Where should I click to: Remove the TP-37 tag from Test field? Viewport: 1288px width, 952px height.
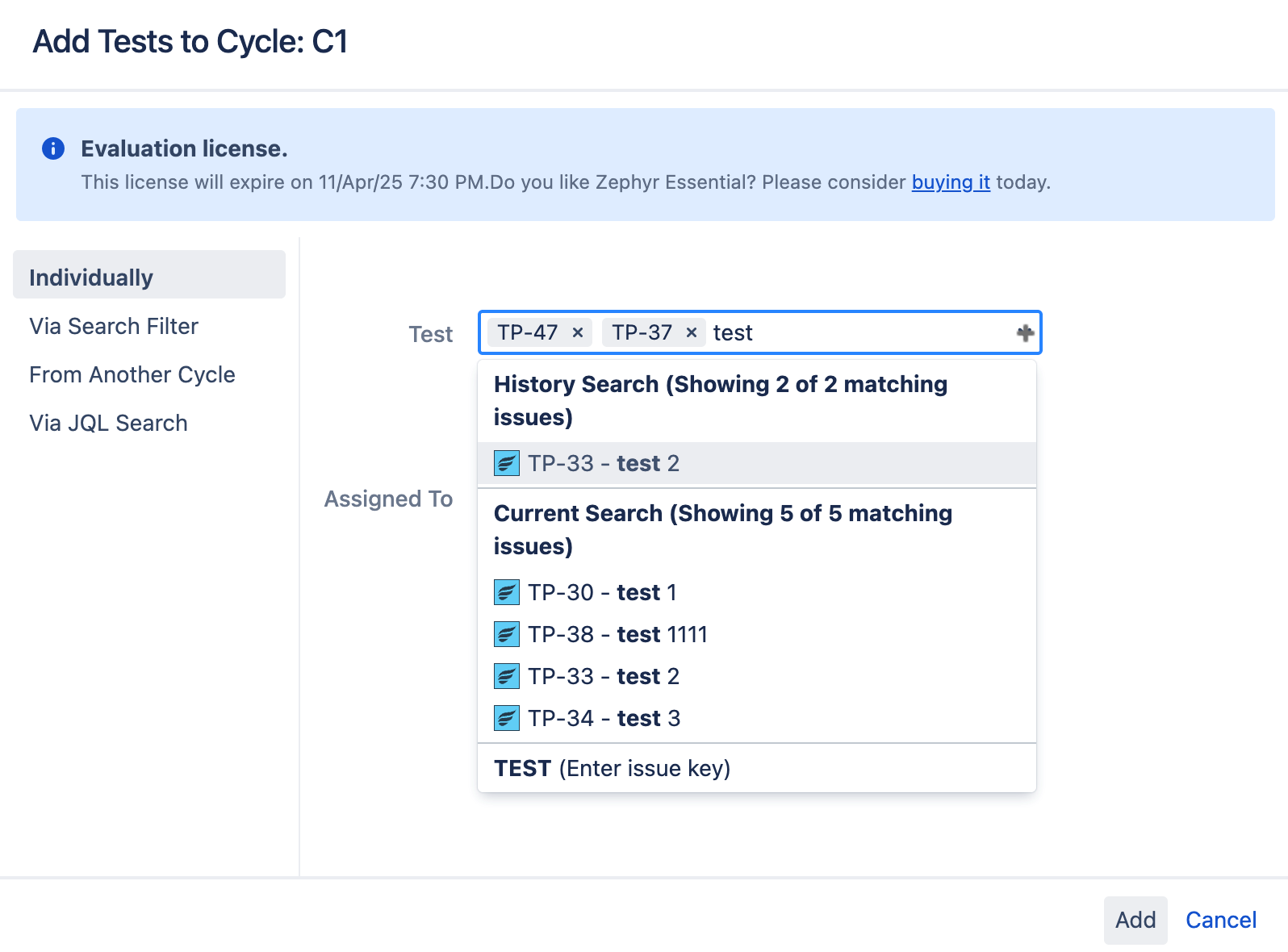[692, 332]
